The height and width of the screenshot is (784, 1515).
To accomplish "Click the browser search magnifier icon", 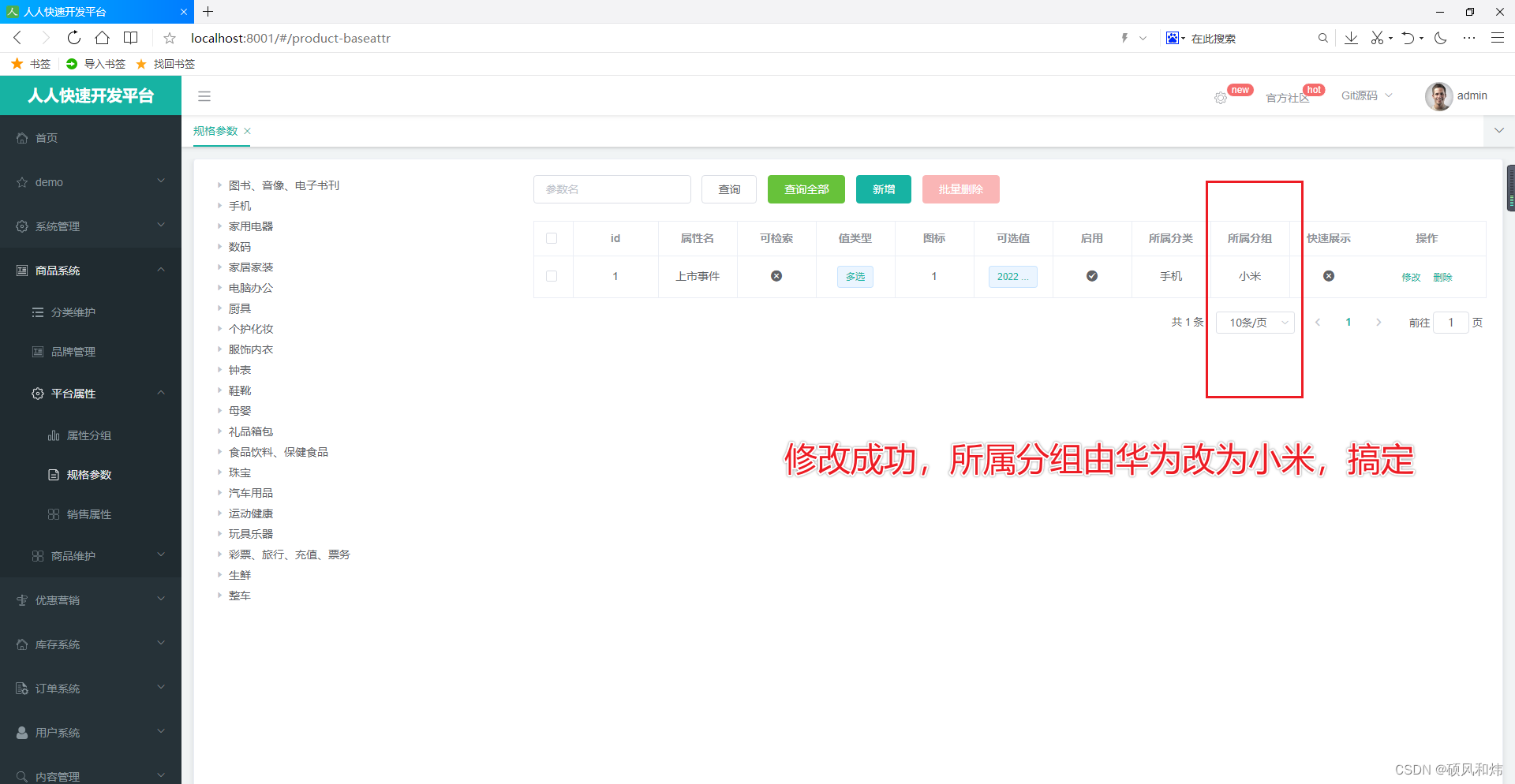I will tap(1322, 38).
